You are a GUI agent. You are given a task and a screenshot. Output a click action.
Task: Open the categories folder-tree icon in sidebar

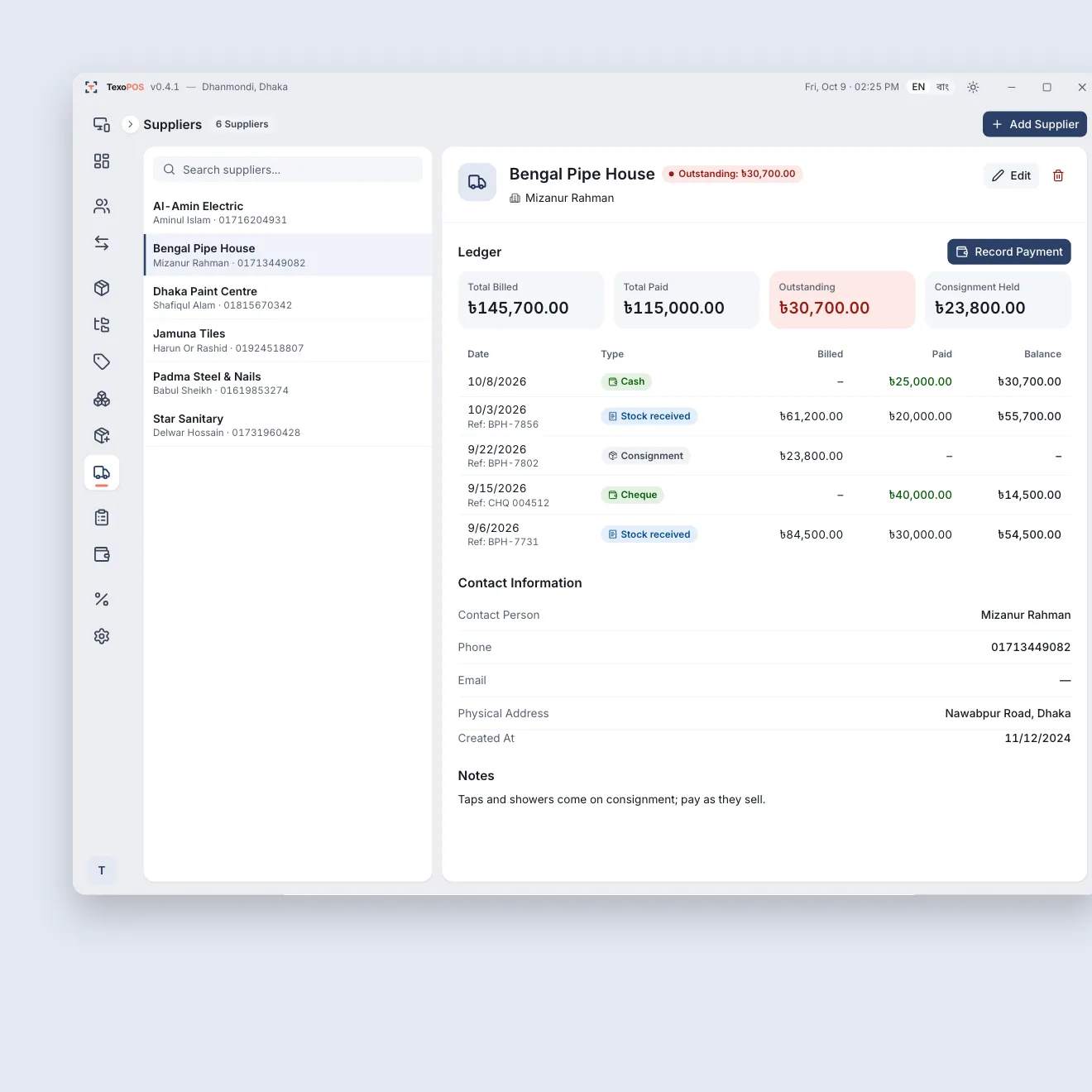tap(102, 324)
